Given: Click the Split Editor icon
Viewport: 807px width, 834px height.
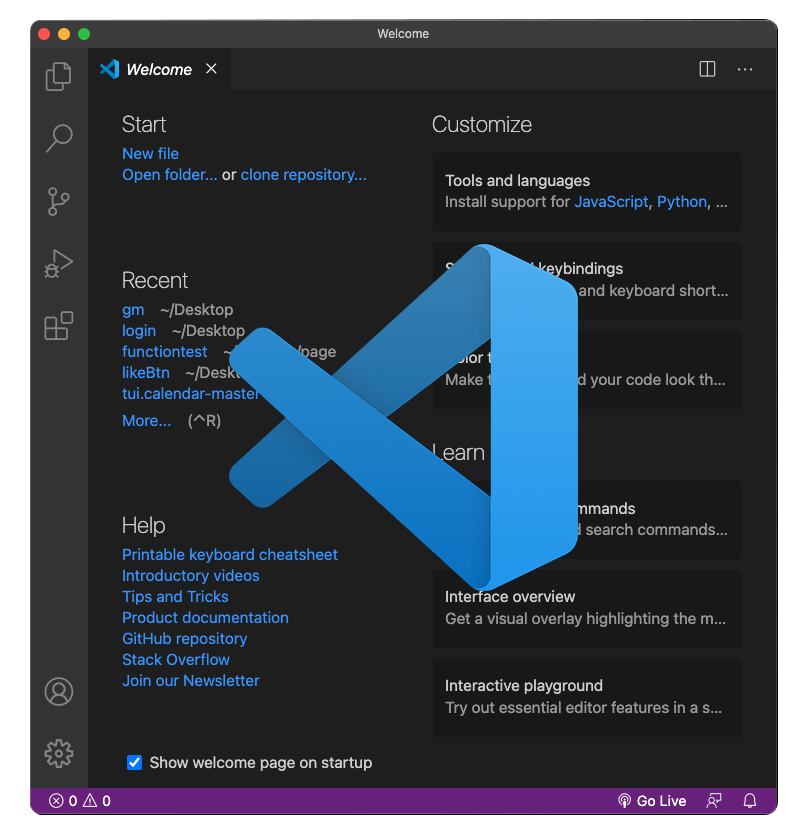Looking at the screenshot, I should click(x=707, y=69).
